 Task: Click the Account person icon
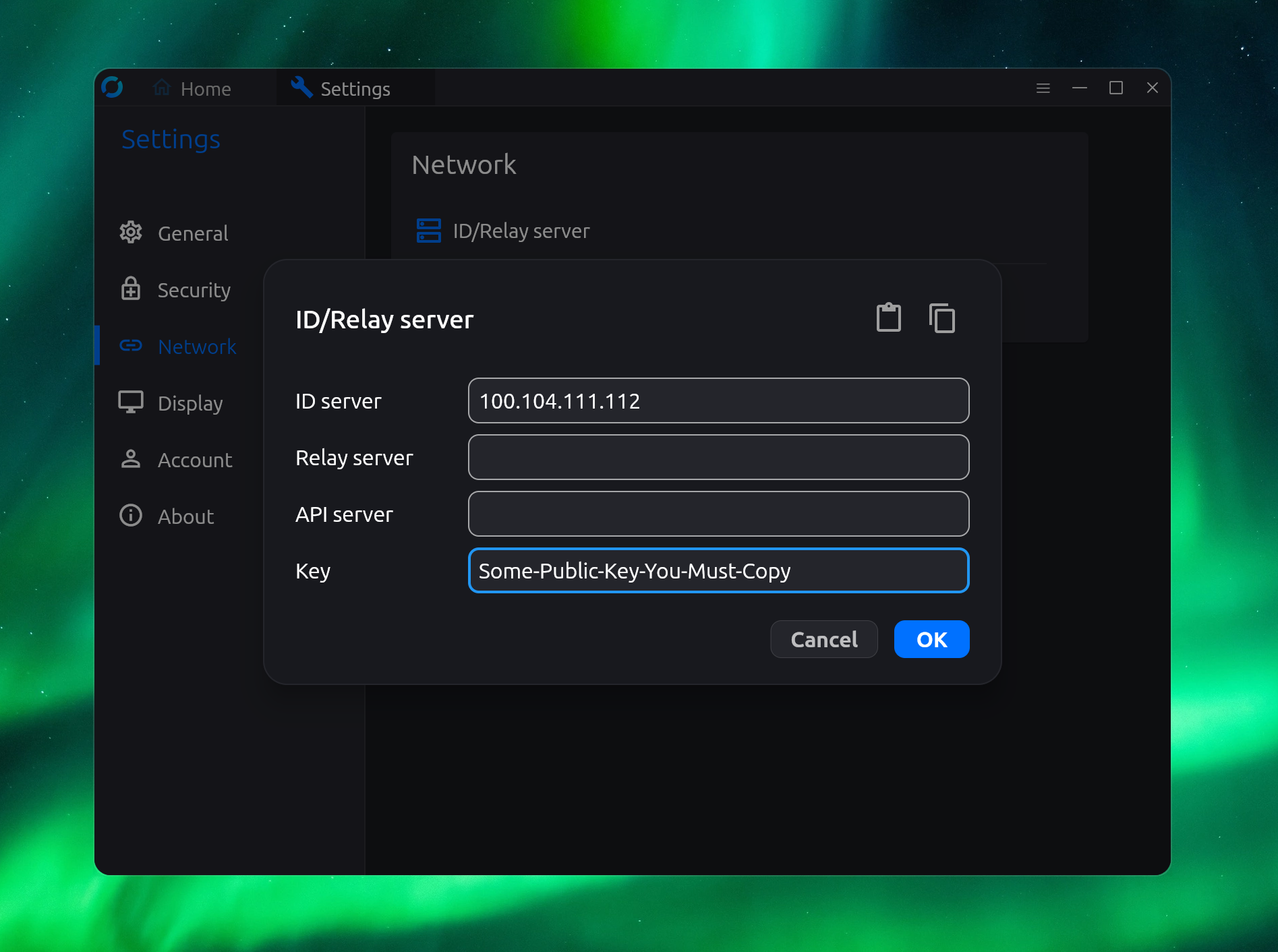(131, 459)
